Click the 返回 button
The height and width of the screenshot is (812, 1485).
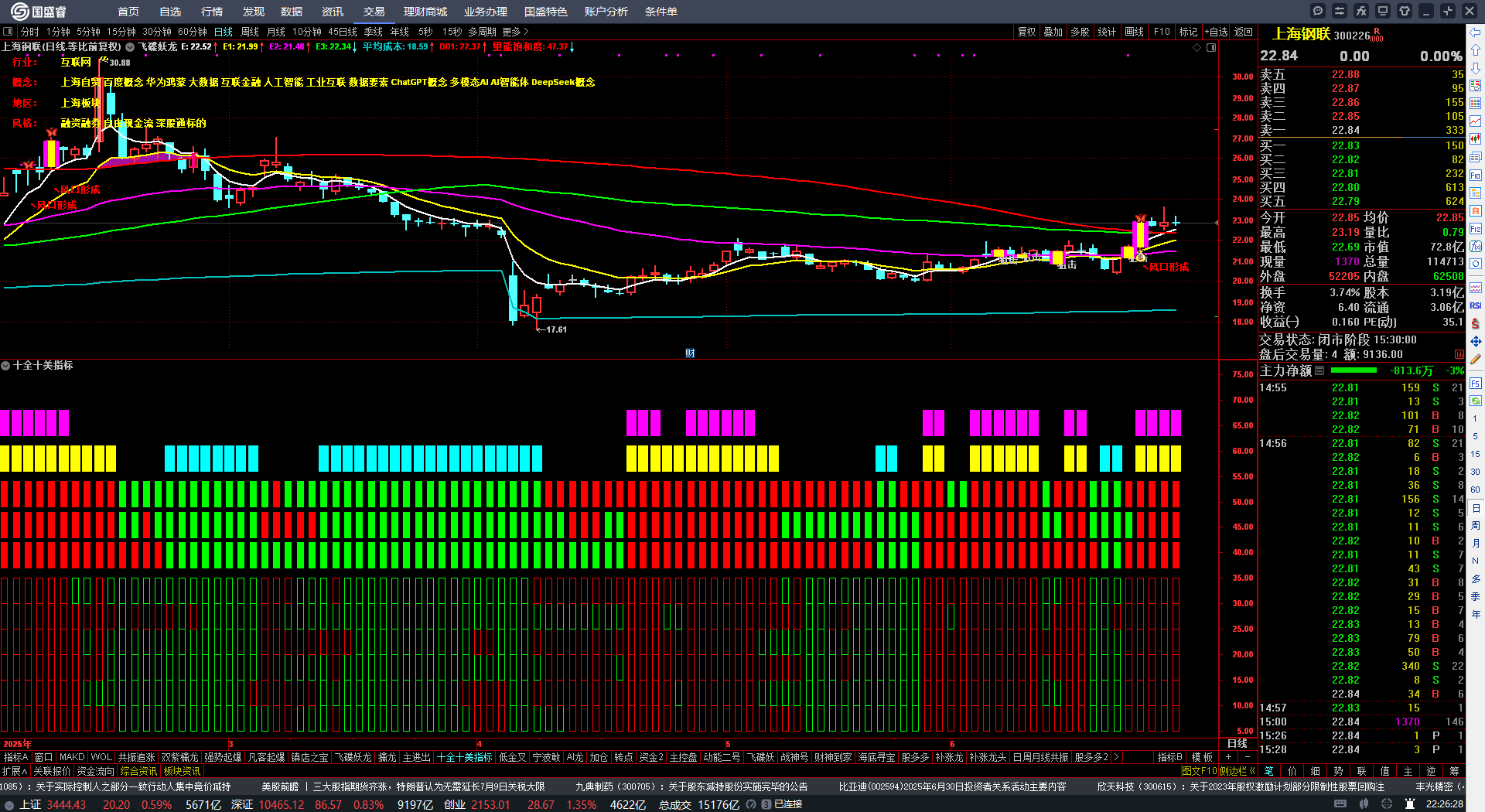1243,32
